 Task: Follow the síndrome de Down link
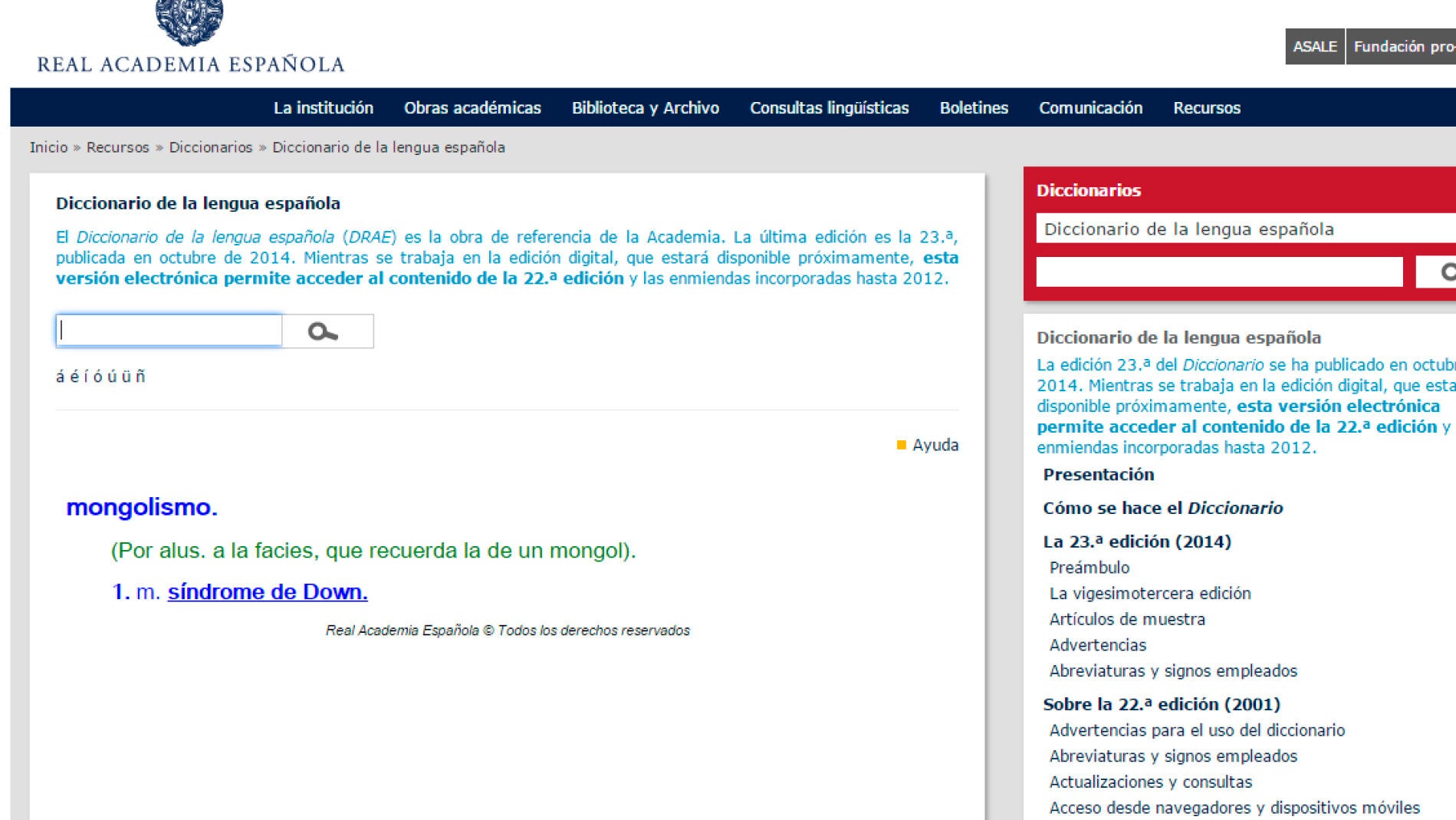click(266, 591)
